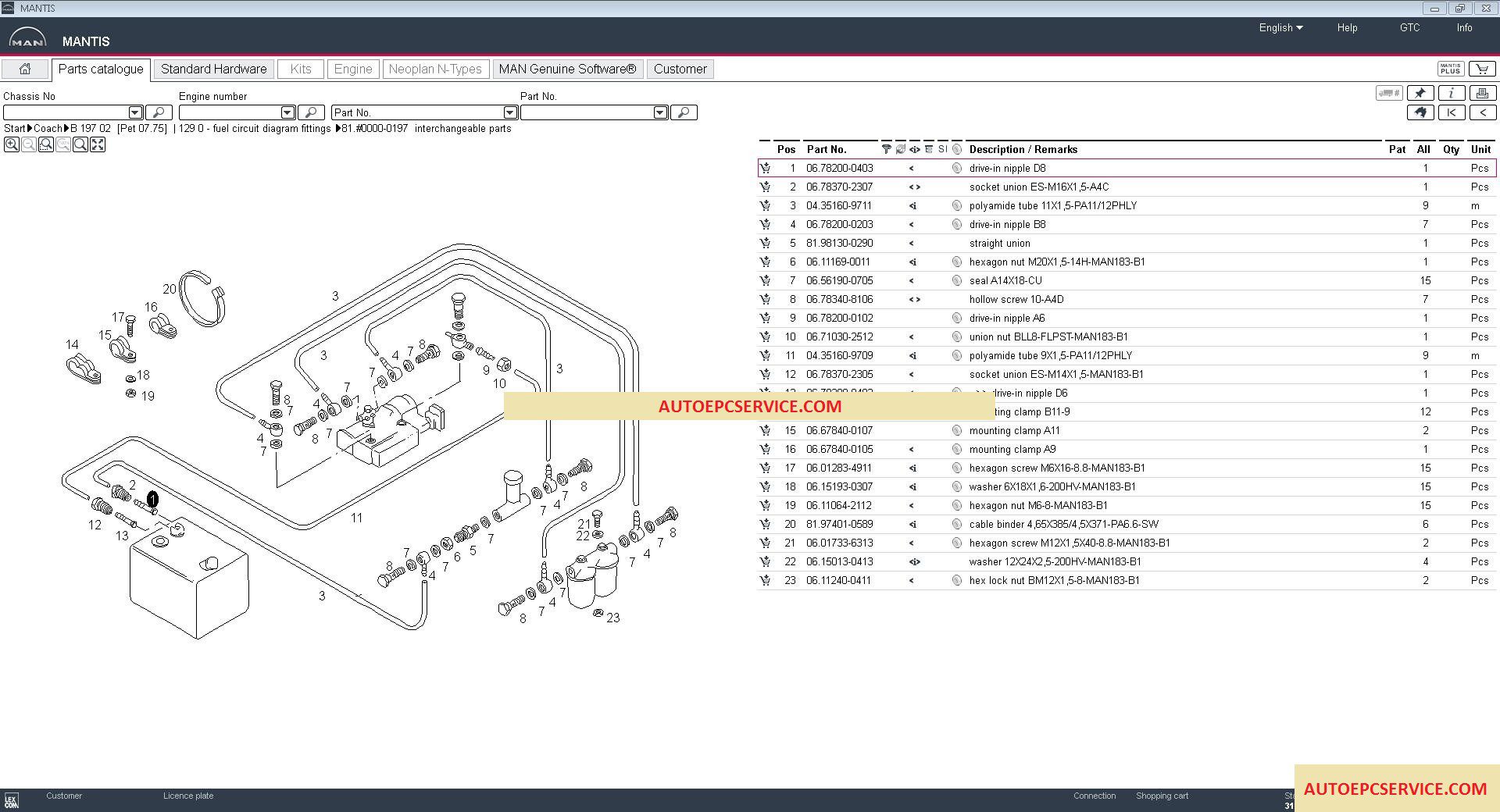Search by engine number magnifier

311,112
